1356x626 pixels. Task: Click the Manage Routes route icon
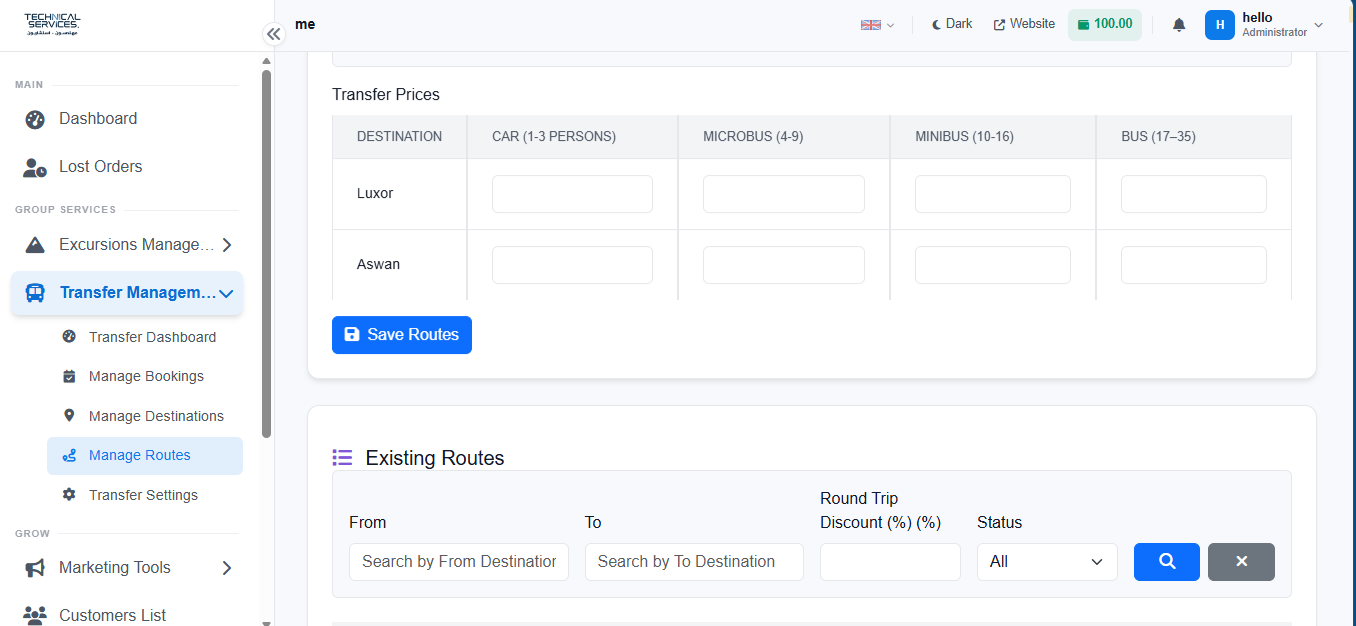[x=69, y=455]
